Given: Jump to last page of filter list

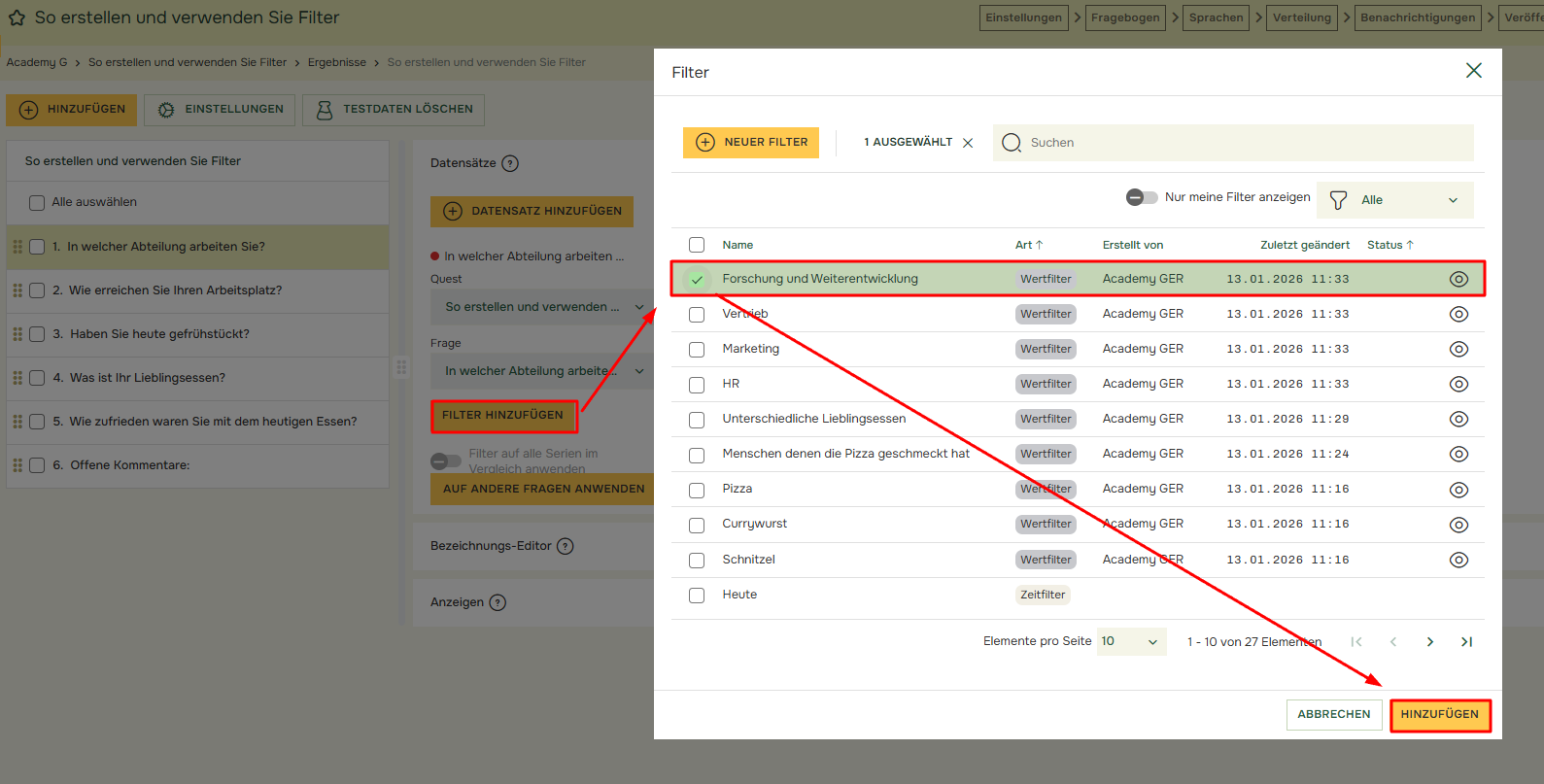Looking at the screenshot, I should pyautogui.click(x=1466, y=642).
